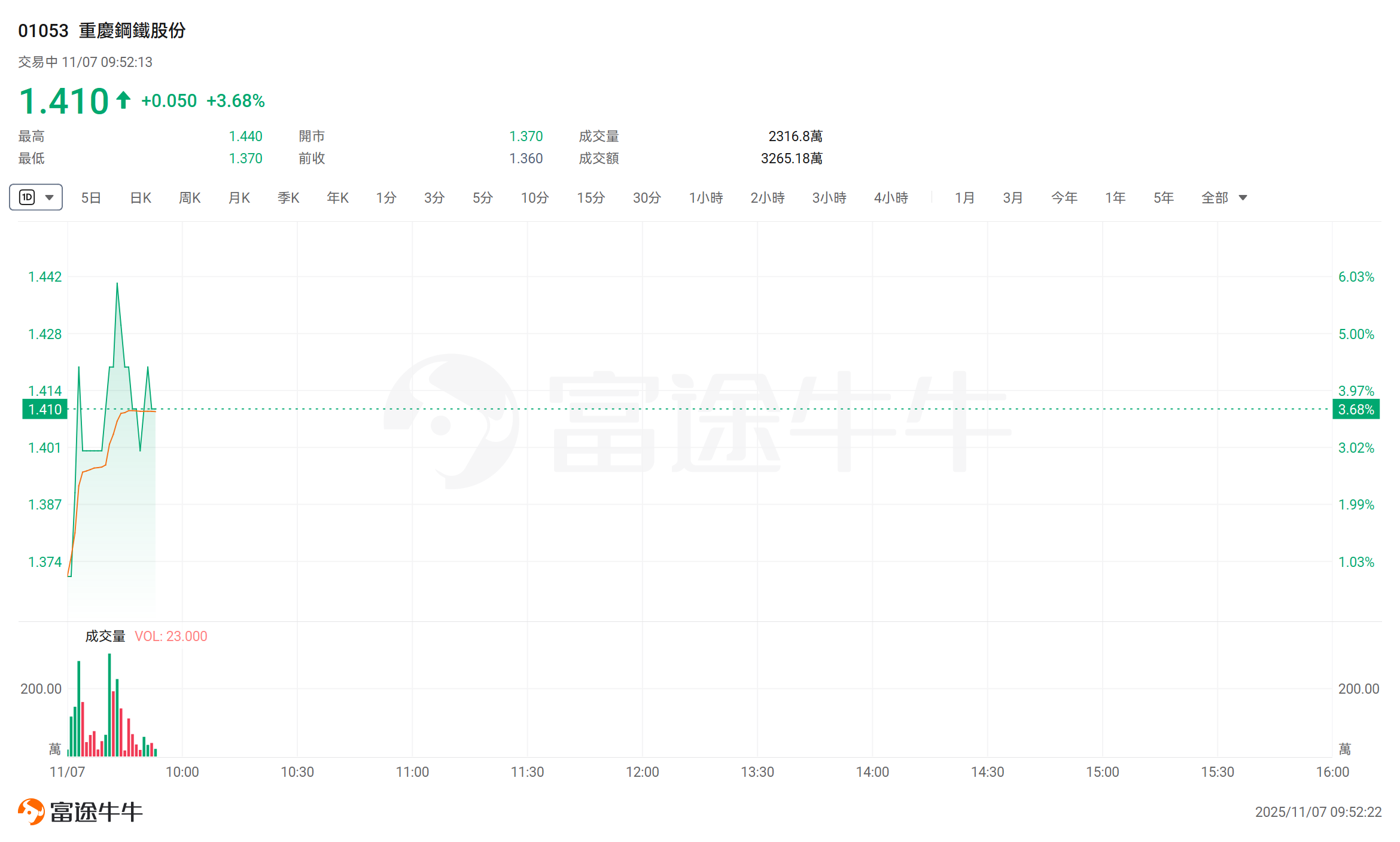Expand the 全部 range dropdown arrow
This screenshot has width=1400, height=842.
(x=1243, y=198)
